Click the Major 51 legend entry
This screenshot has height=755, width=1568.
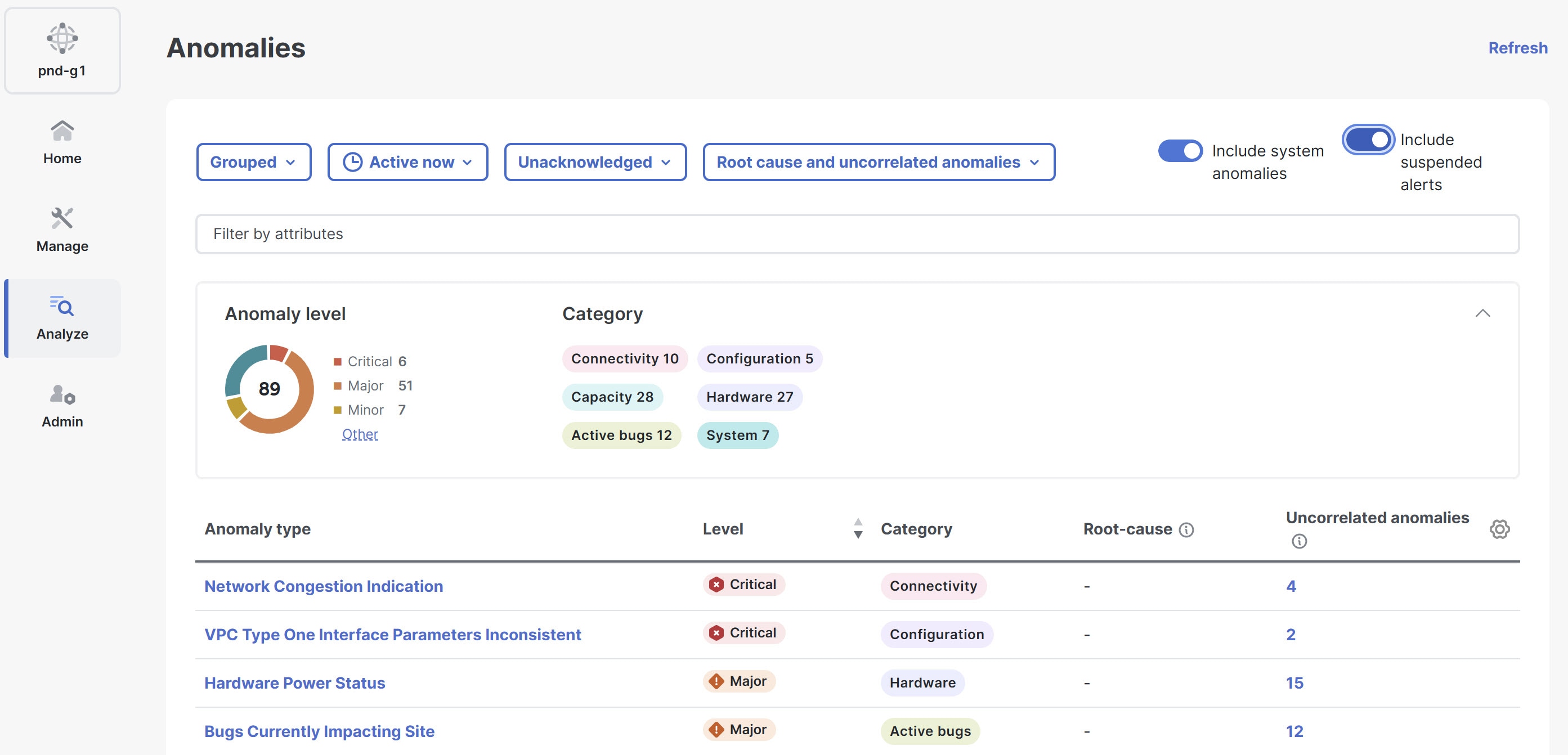pyautogui.click(x=373, y=387)
